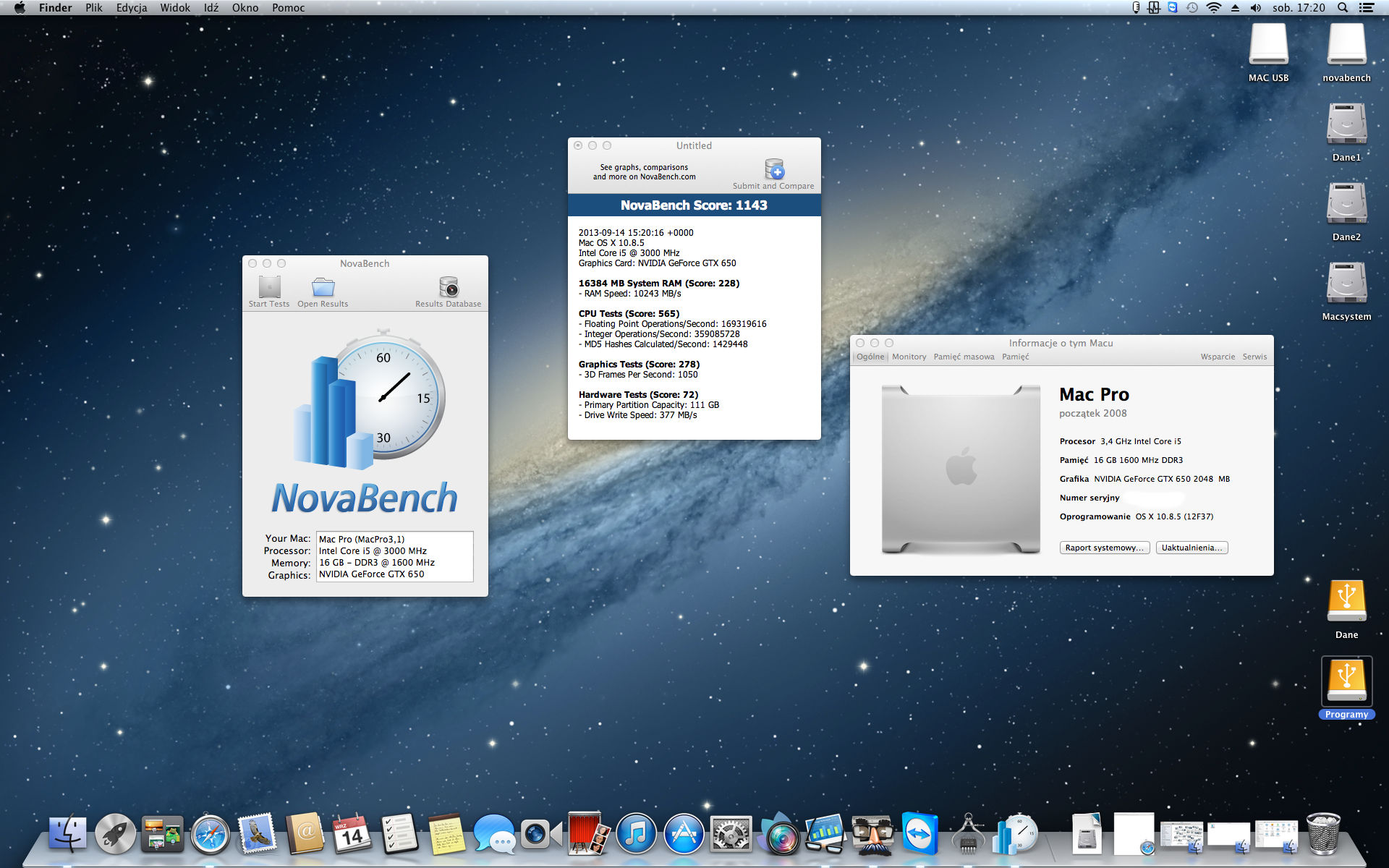Switch to the Pamięć tab

(1015, 357)
